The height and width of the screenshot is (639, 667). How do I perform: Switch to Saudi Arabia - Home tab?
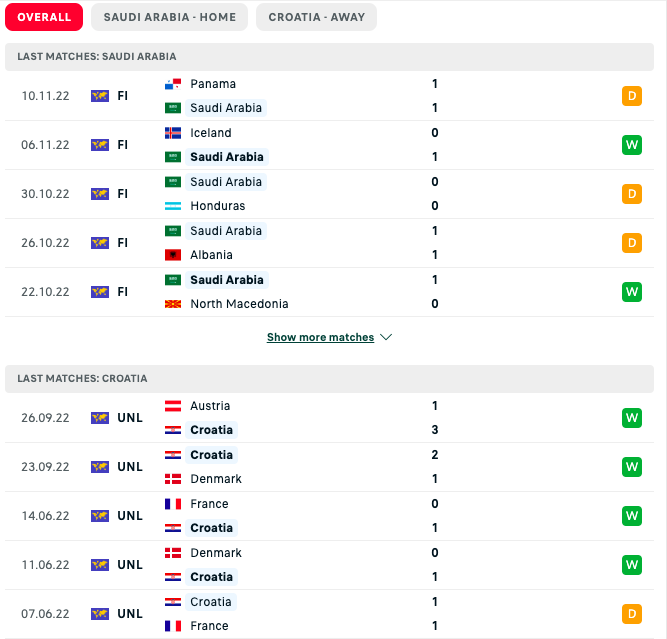click(x=168, y=17)
